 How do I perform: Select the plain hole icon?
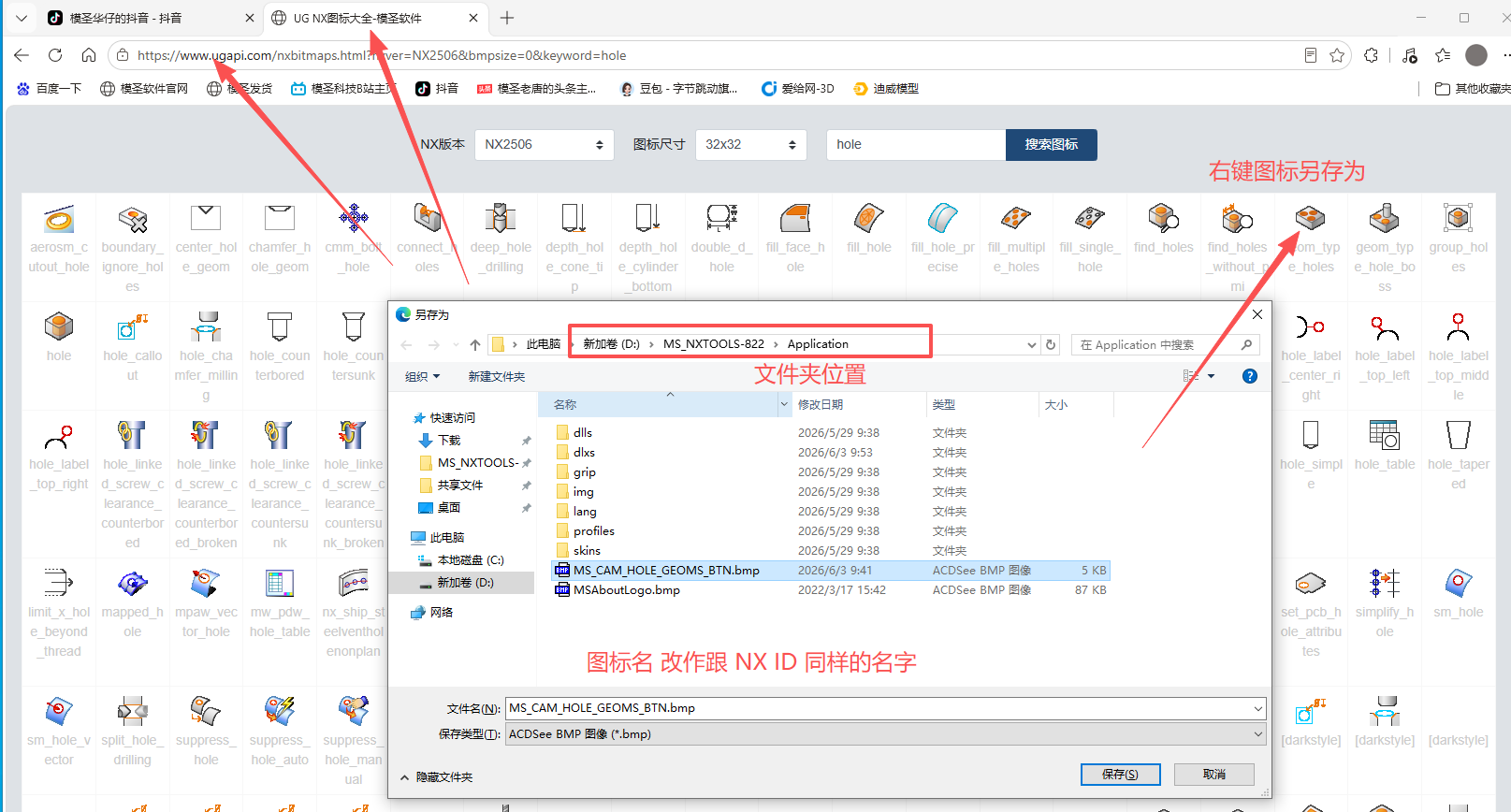59,326
